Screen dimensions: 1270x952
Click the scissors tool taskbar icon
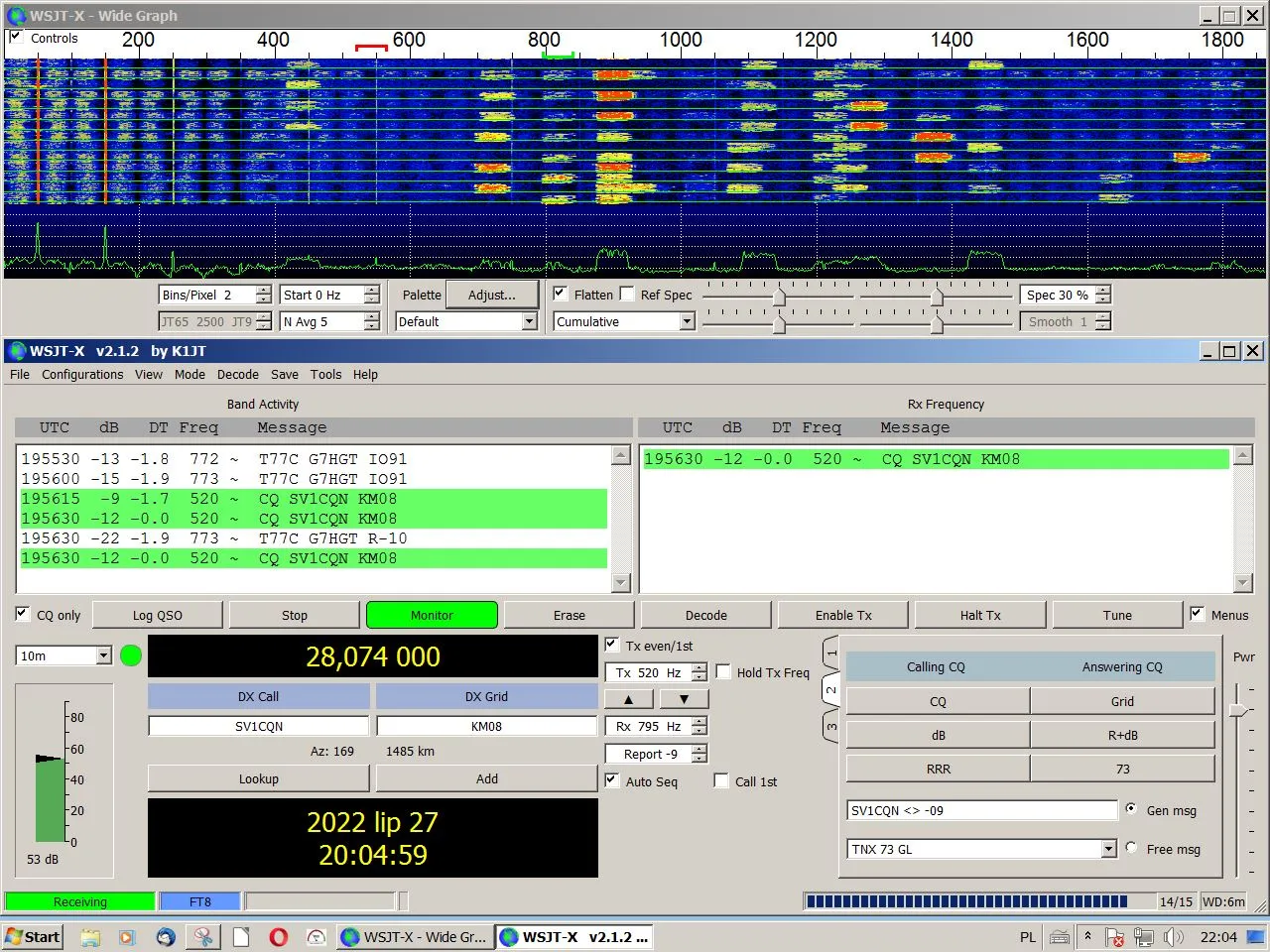point(203,937)
